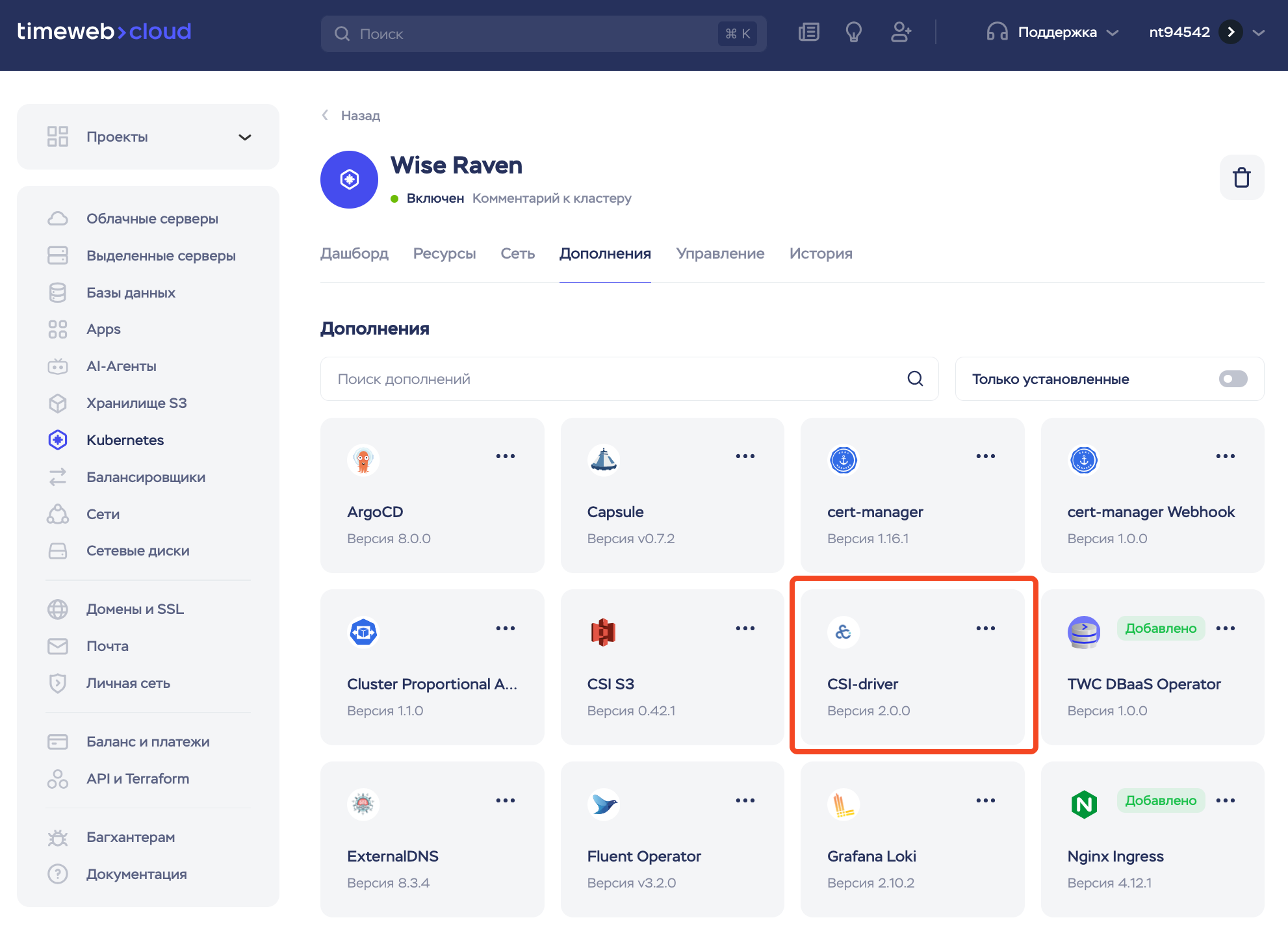The height and width of the screenshot is (933, 1288).
Task: Open the TWC DBaaS Operator options menu
Action: 1225,628
